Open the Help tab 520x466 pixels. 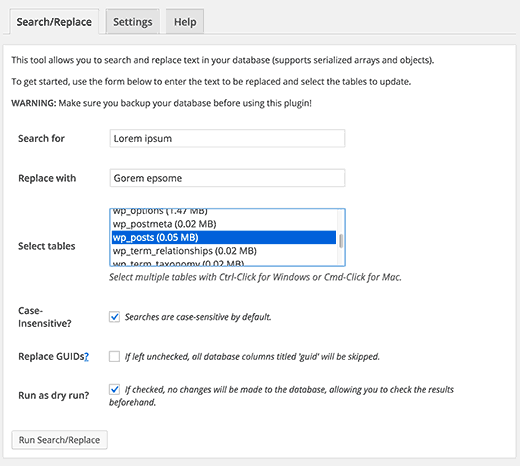(x=185, y=22)
